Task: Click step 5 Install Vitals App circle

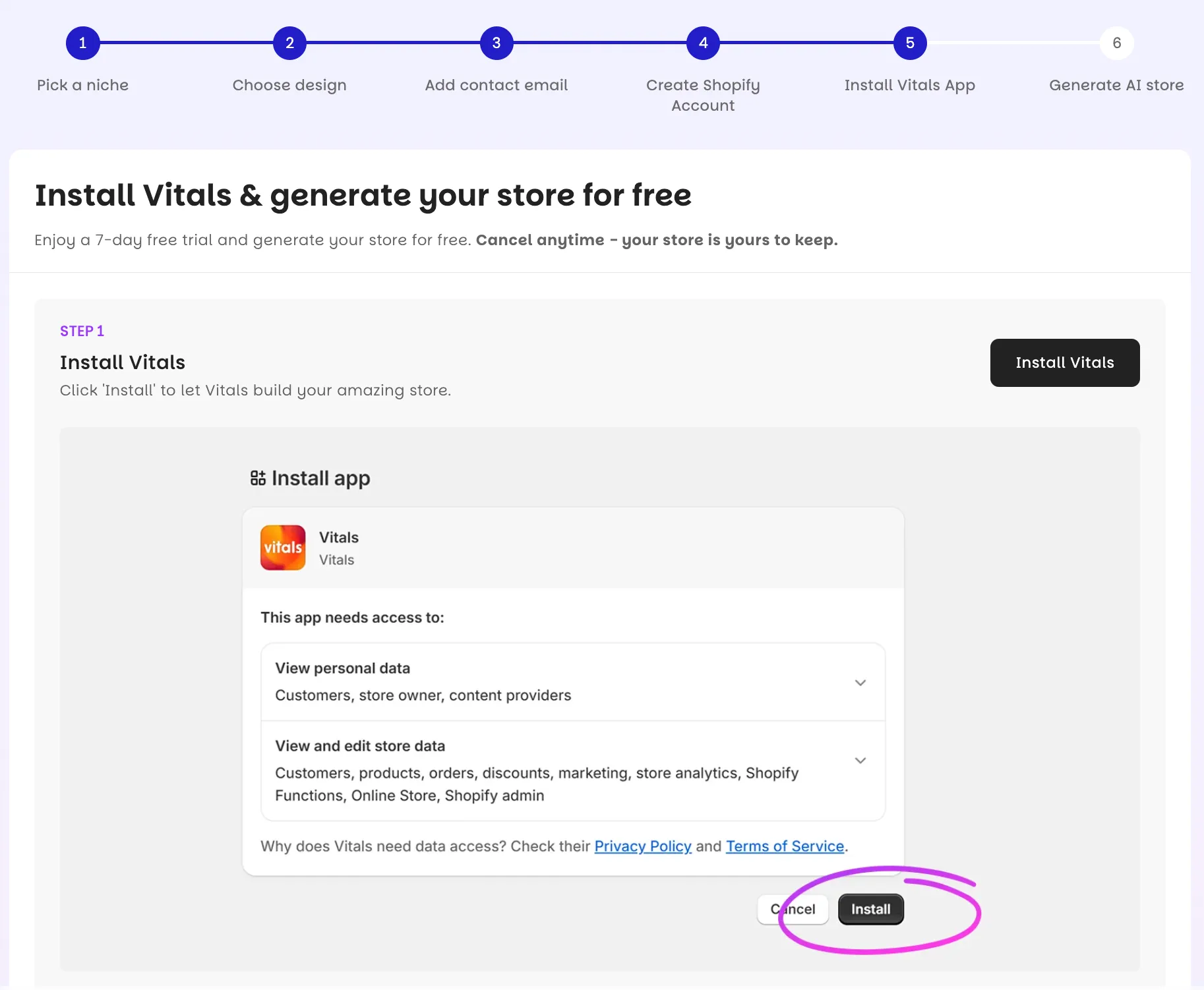Action: (x=910, y=43)
